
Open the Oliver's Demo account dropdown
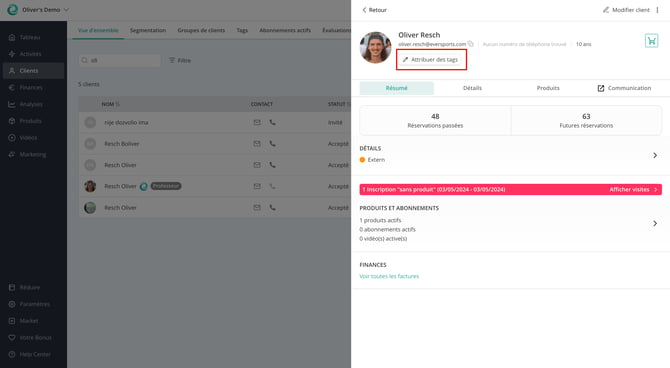click(45, 10)
